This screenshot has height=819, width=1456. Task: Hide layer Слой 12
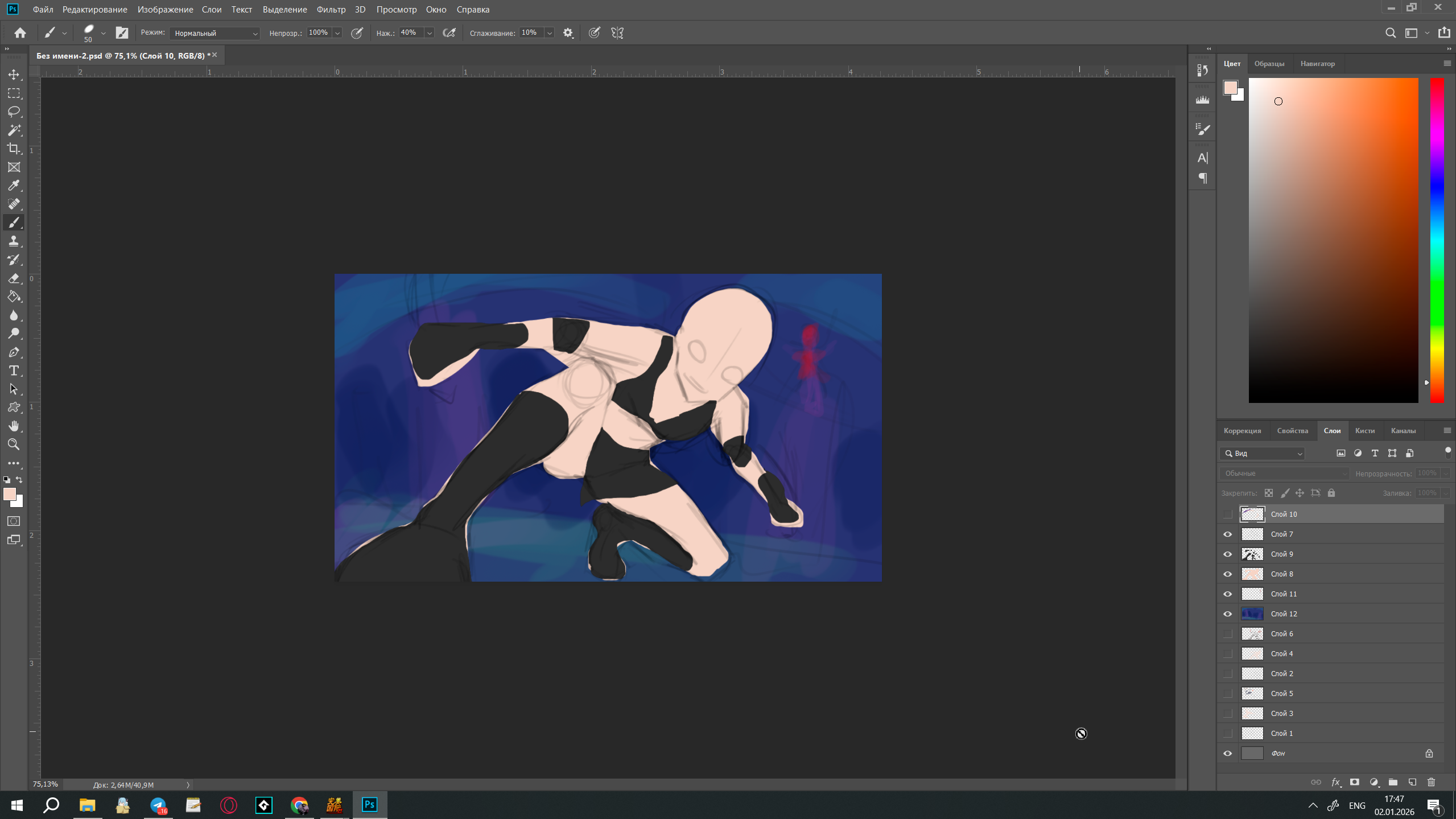coord(1228,614)
